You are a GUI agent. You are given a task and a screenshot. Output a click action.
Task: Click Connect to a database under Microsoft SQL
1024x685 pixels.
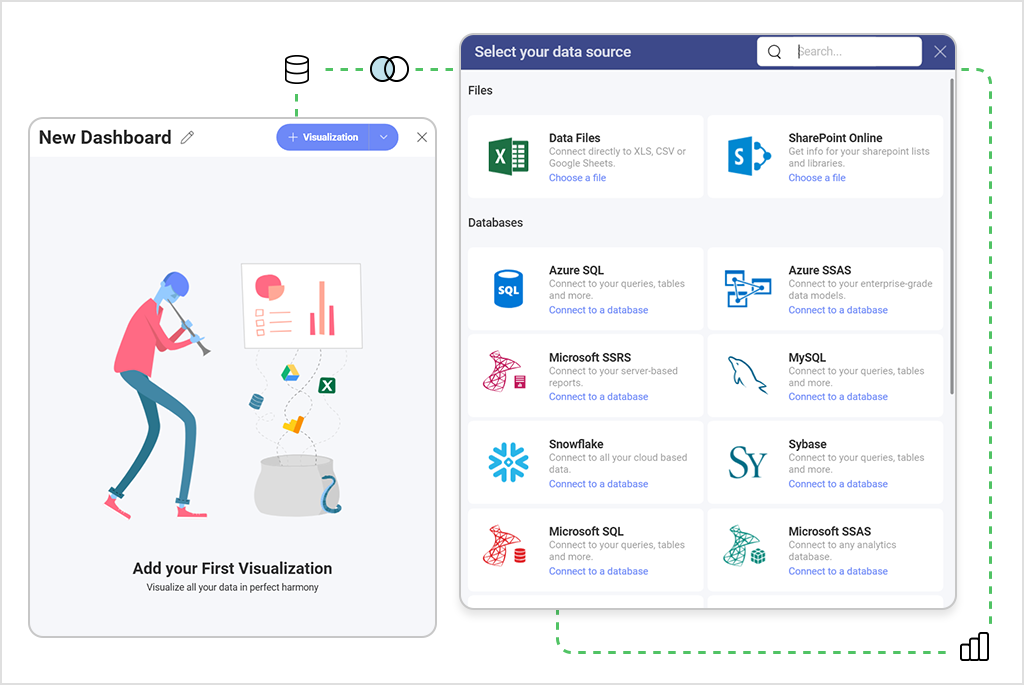(598, 572)
